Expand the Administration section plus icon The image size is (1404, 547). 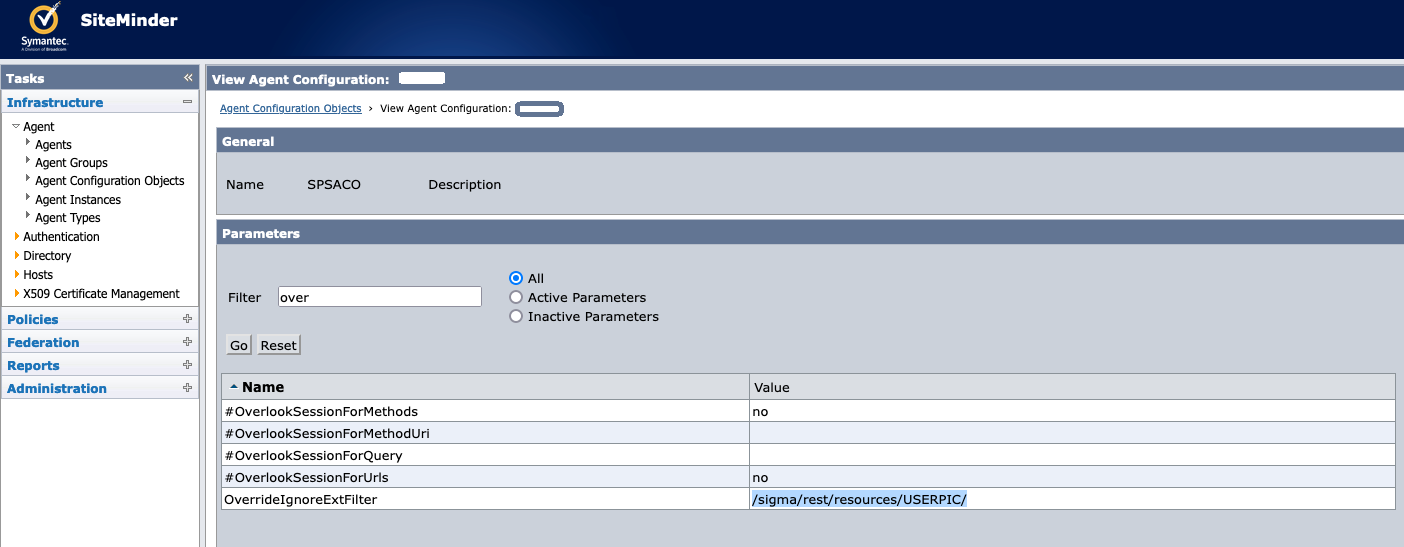pyautogui.click(x=187, y=388)
